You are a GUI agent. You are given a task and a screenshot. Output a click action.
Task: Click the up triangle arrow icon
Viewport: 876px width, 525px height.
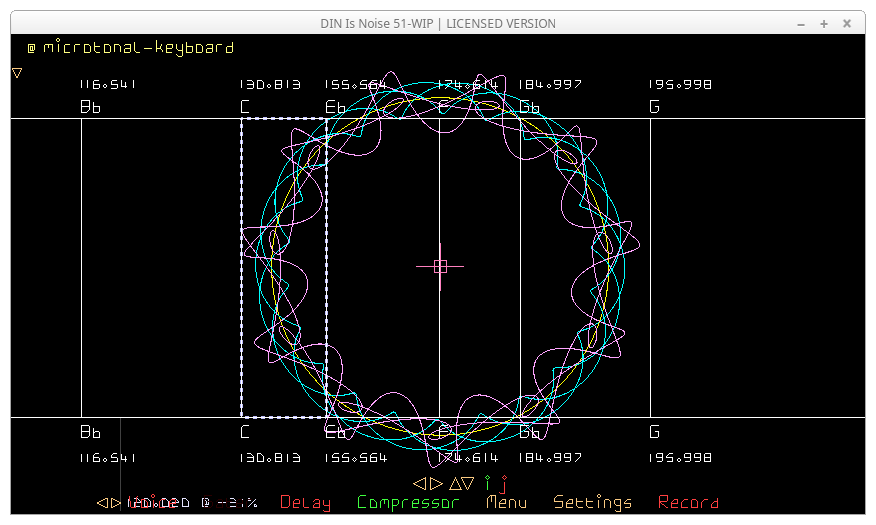[x=454, y=483]
